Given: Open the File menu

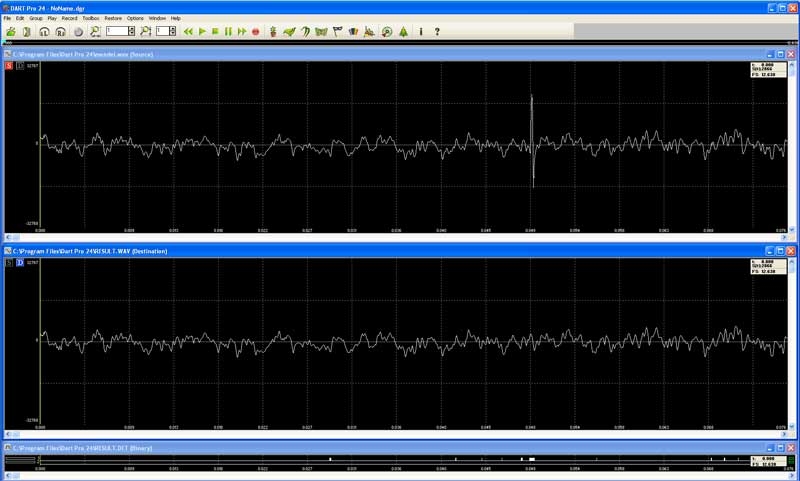Looking at the screenshot, I should (x=7, y=18).
